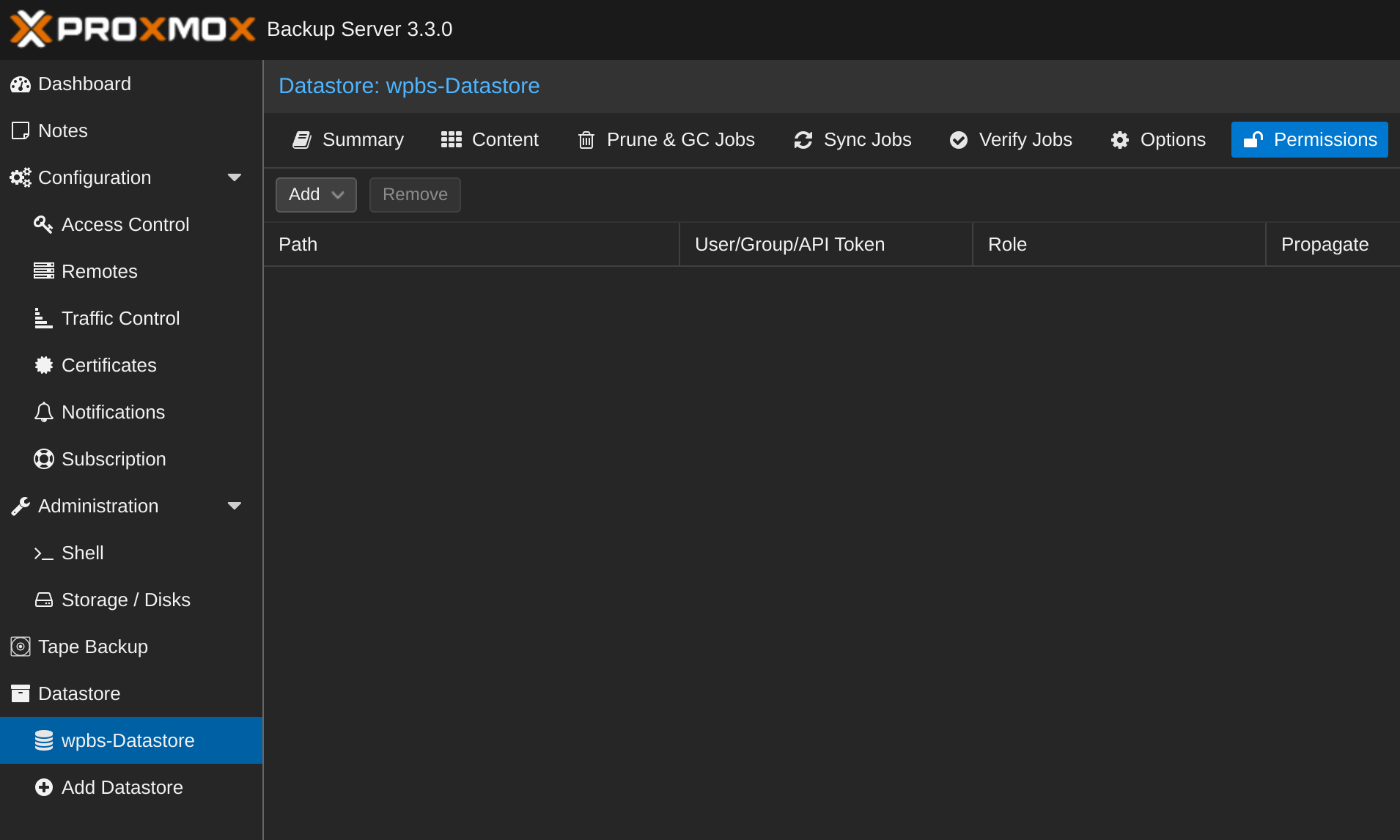The height and width of the screenshot is (840, 1400).
Task: Collapse the Configuration section arrow
Action: coord(235,177)
